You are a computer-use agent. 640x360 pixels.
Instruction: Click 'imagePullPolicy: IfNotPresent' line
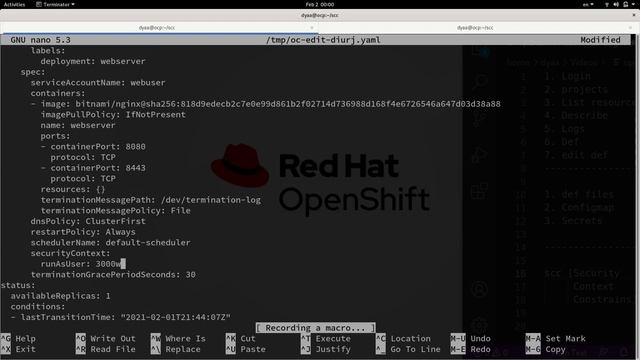pyautogui.click(x=113, y=115)
